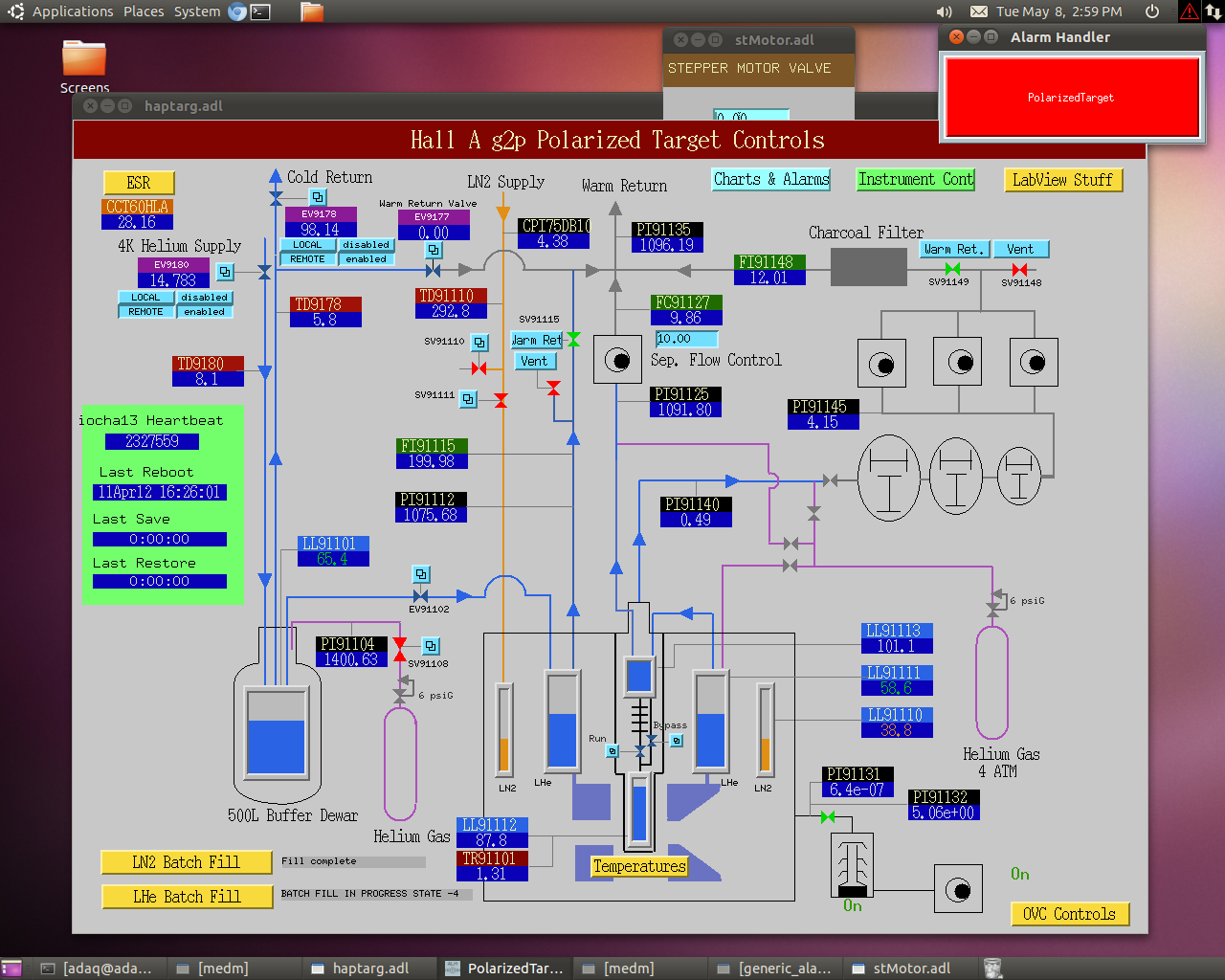
Task: Click left LHe blue level bar
Action: [x=563, y=720]
